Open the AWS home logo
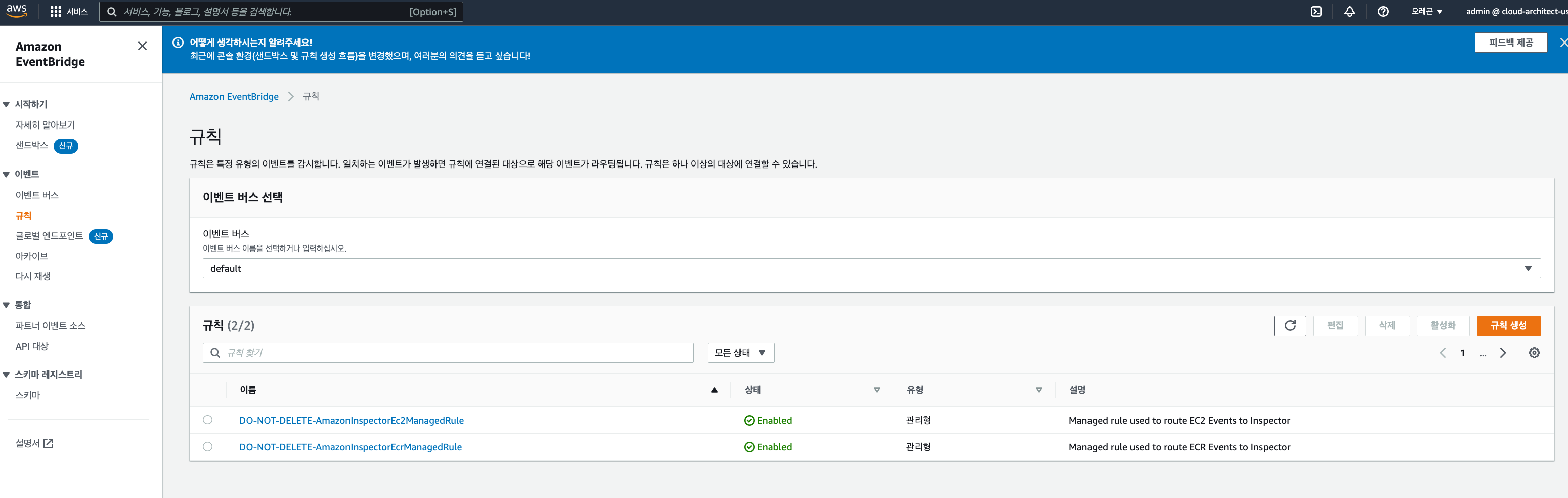 [x=16, y=11]
